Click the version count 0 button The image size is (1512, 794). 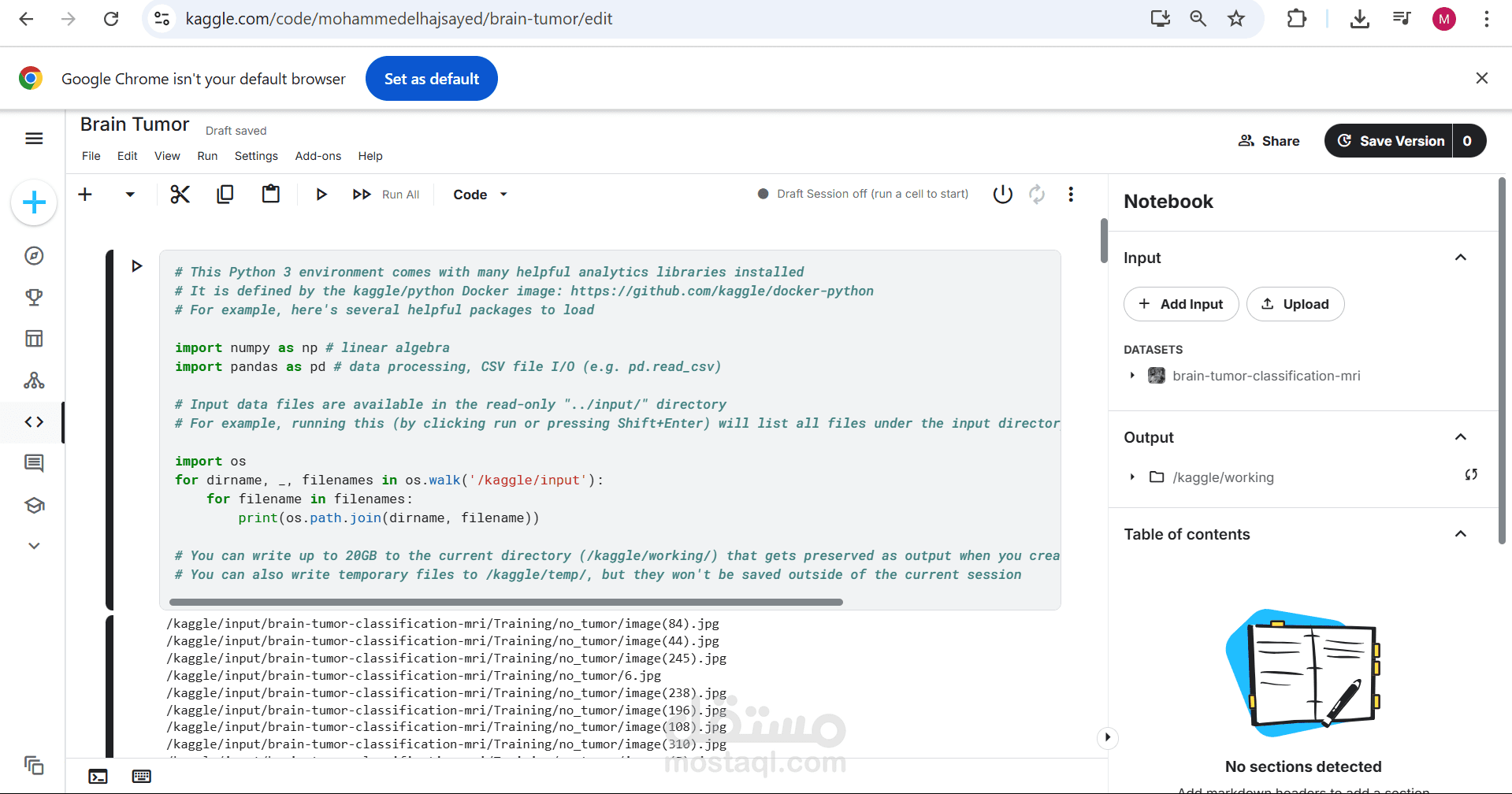(1468, 141)
